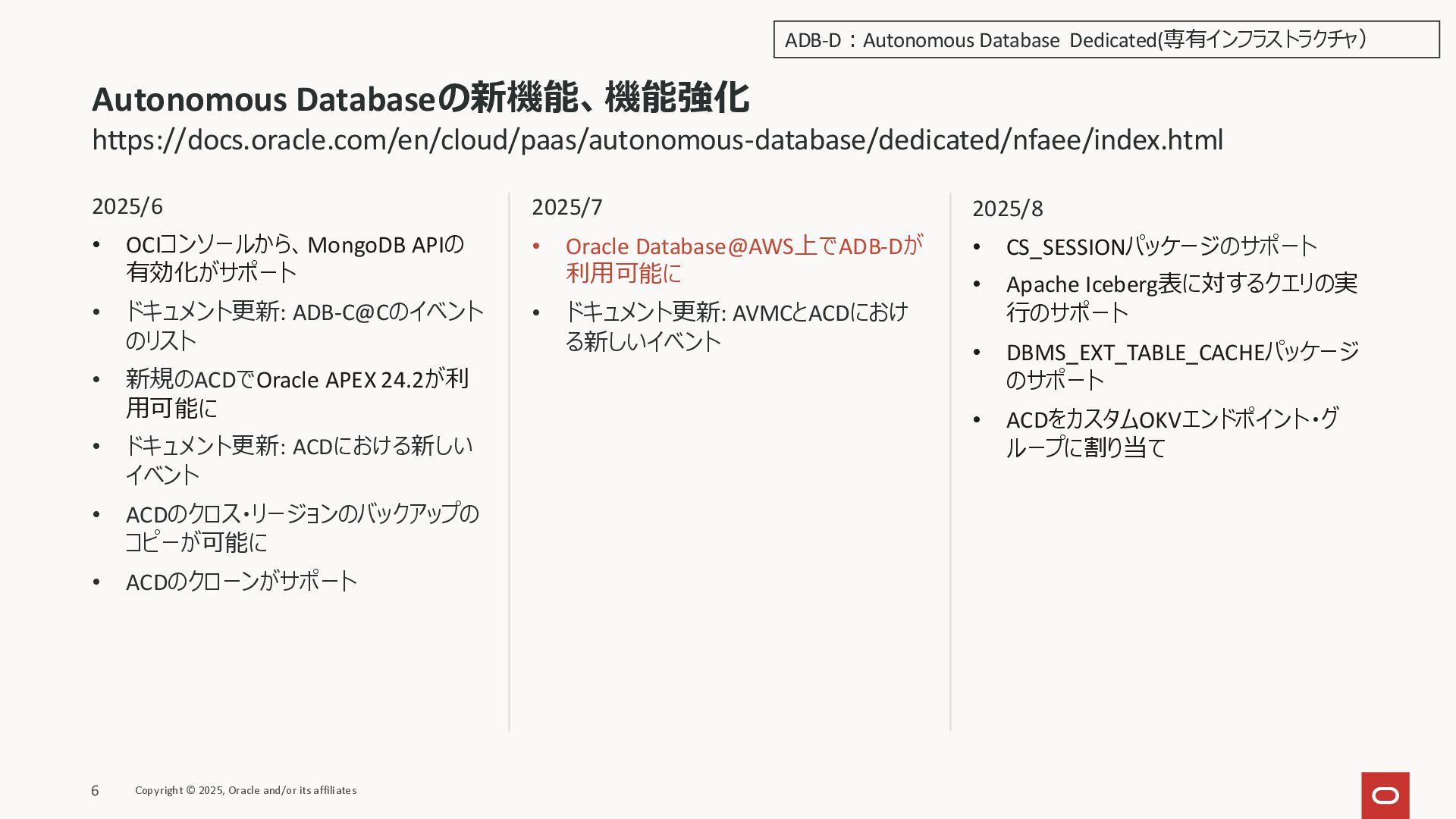
Task: Click the 'ACDにおける新しいイベント' bullet
Action: pyautogui.click(x=300, y=460)
